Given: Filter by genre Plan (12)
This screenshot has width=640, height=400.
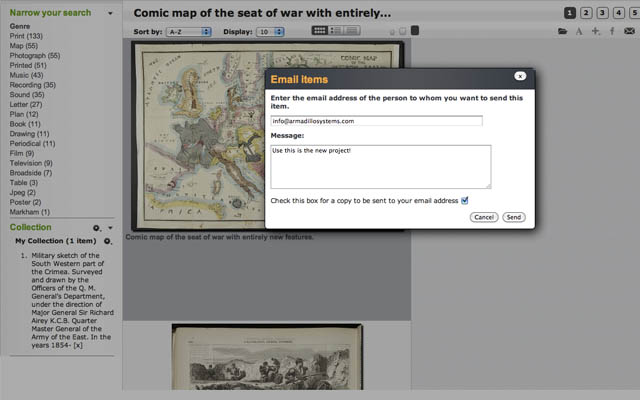Looking at the screenshot, I should [x=24, y=114].
